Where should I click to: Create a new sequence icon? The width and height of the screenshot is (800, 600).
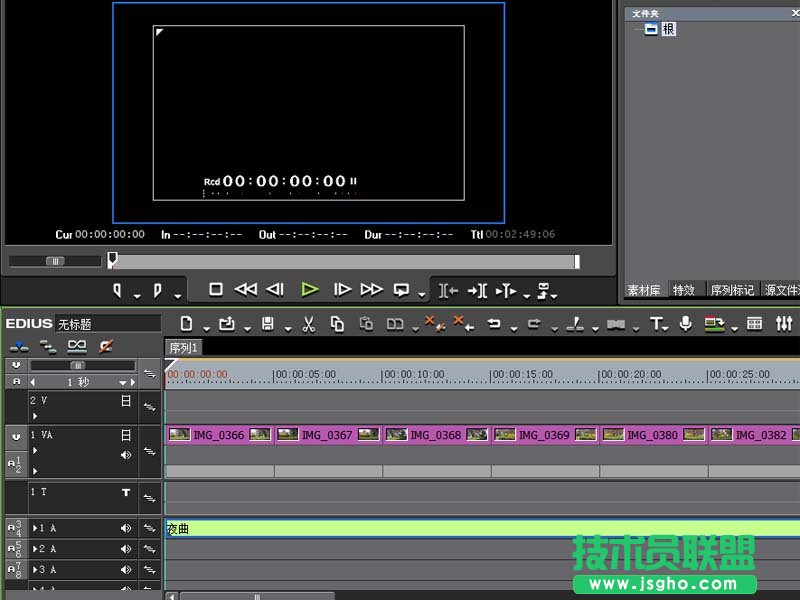[187, 324]
